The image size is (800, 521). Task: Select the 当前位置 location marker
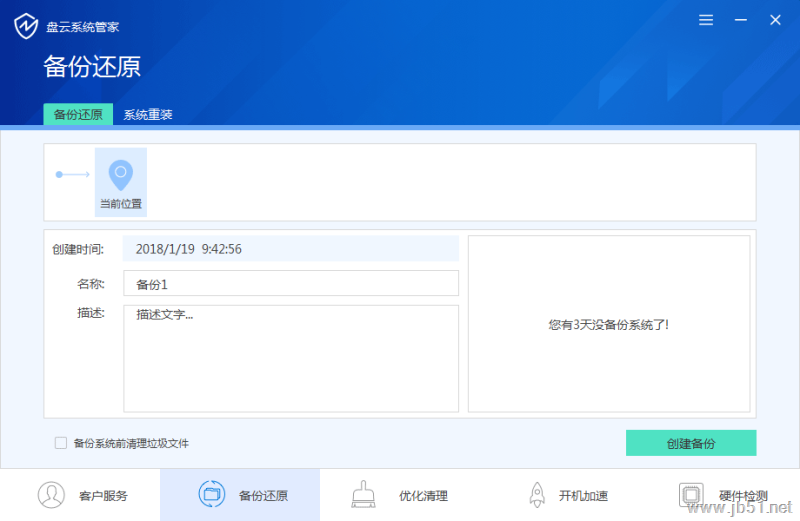point(121,182)
